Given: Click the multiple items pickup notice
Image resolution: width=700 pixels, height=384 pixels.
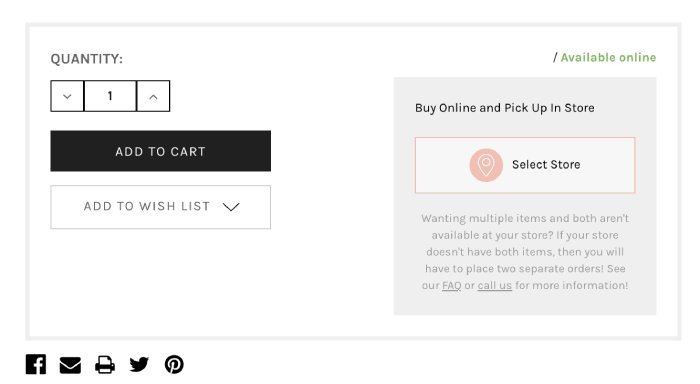Looking at the screenshot, I should [525, 252].
